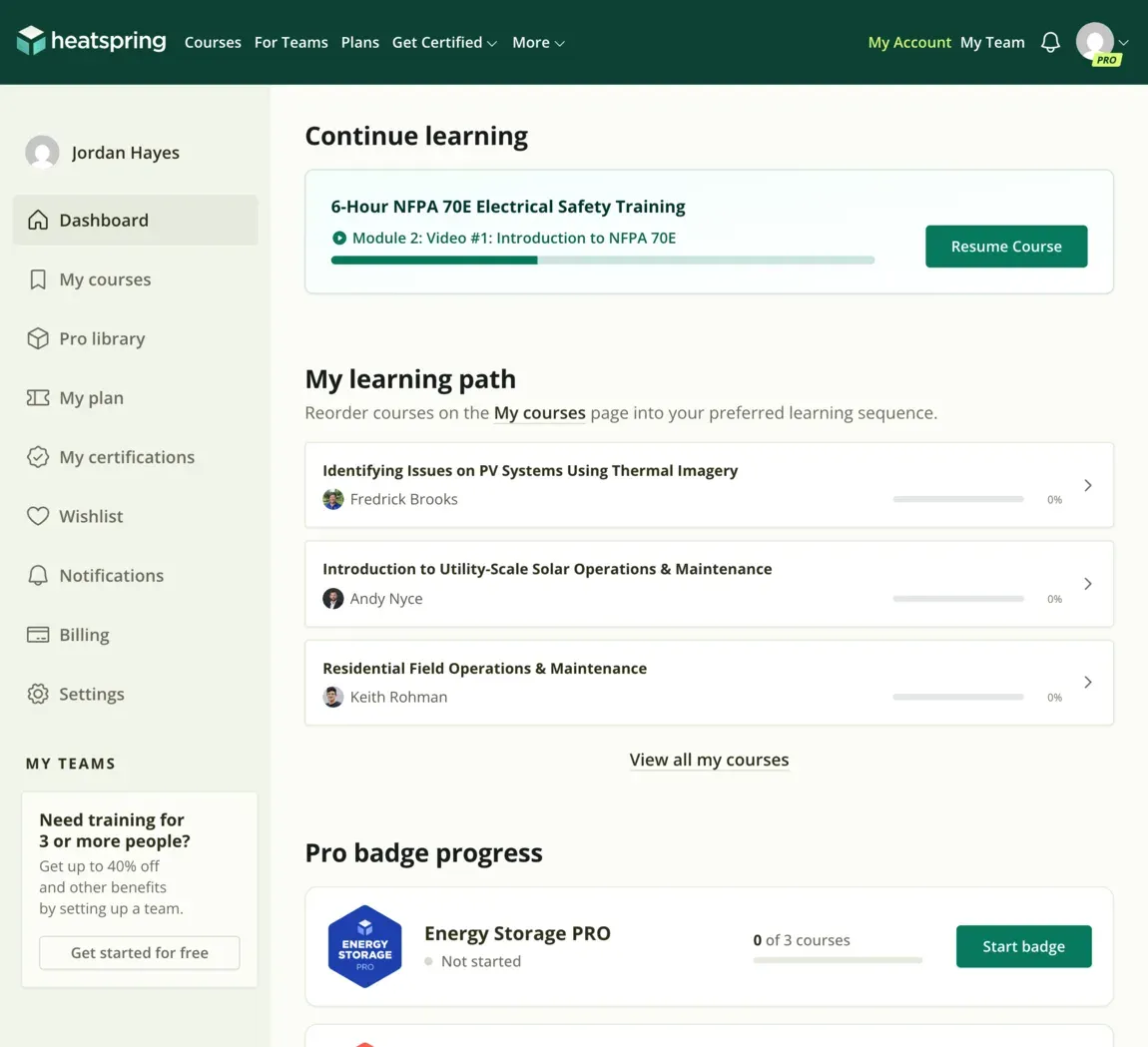Expand the More menu dropdown
Viewport: 1148px width, 1047px height.
538,43
